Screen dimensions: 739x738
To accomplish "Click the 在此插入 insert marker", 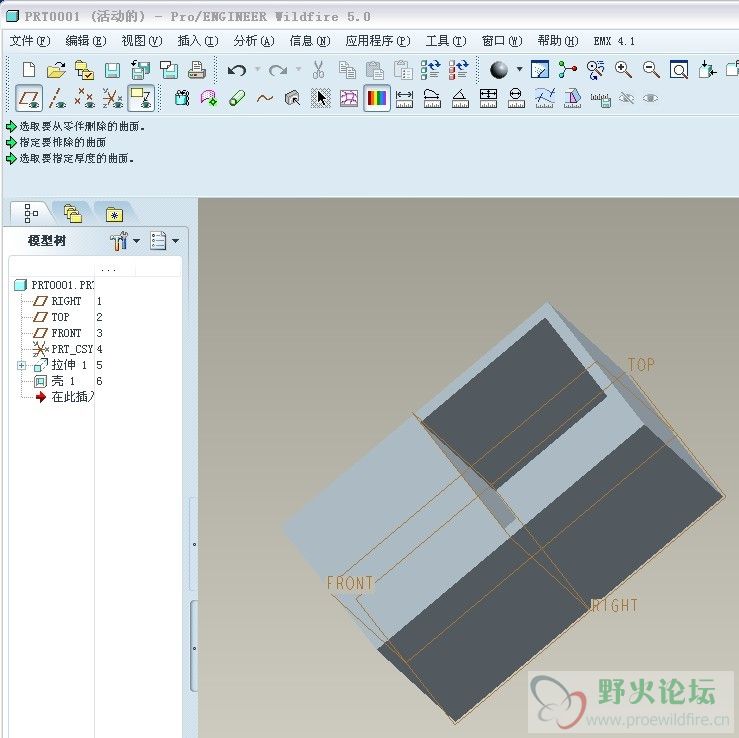I will (x=65, y=397).
